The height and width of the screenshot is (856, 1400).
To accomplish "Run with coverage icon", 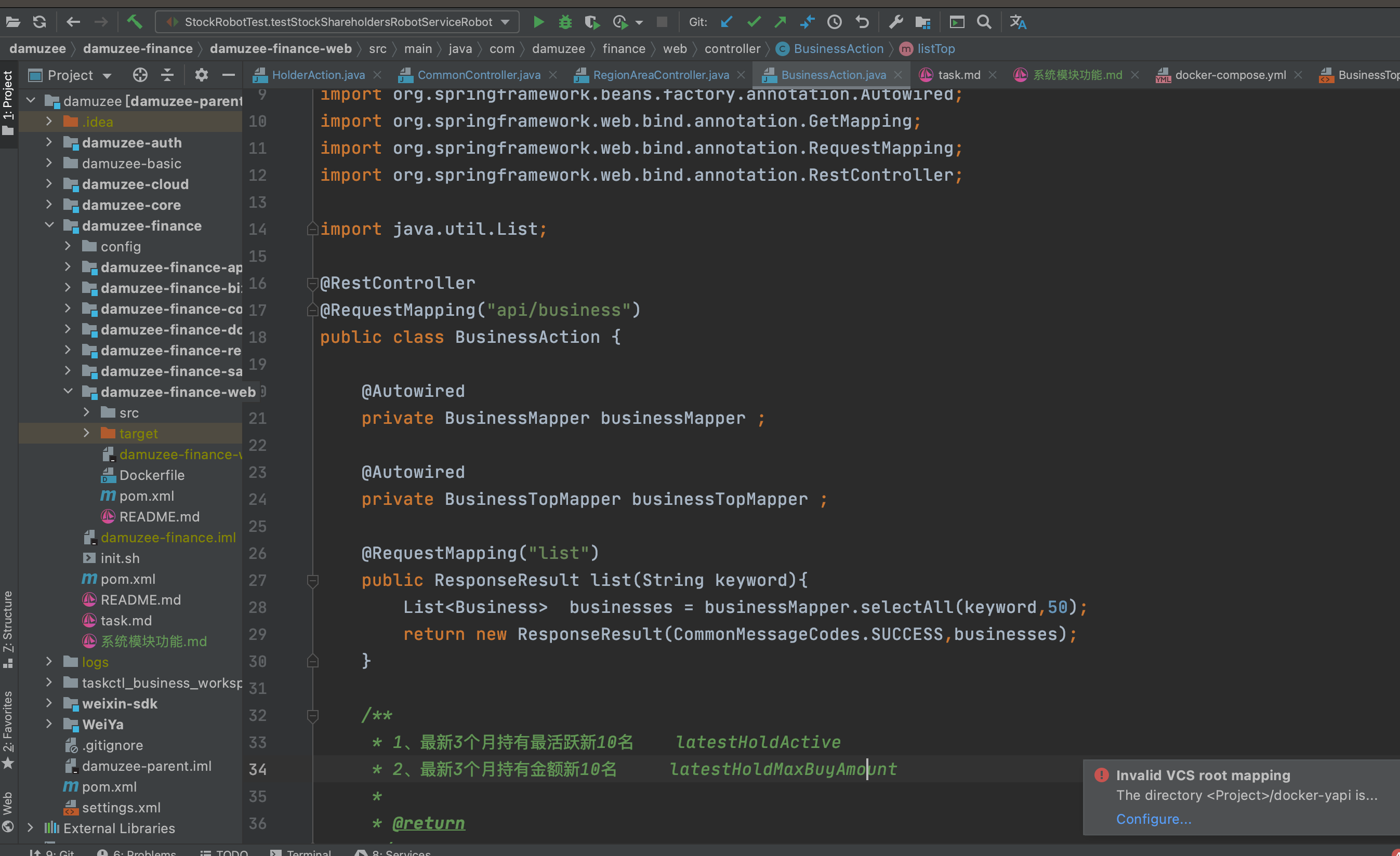I will tap(592, 22).
